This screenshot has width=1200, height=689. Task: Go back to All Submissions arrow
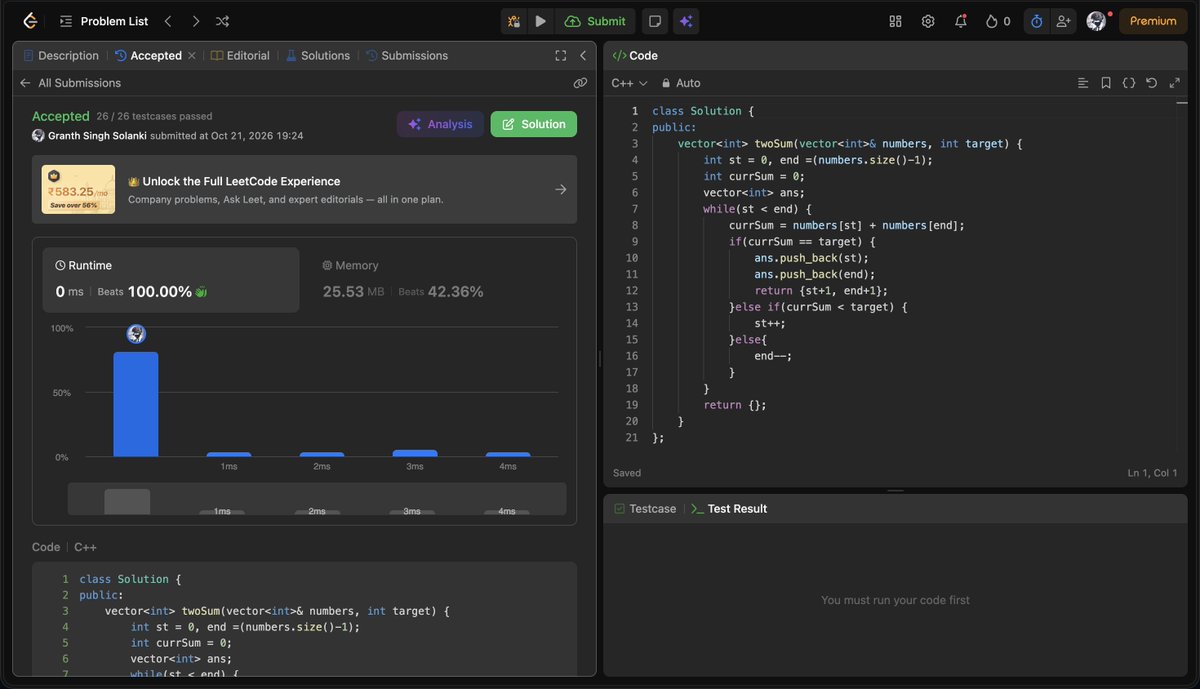(x=25, y=83)
